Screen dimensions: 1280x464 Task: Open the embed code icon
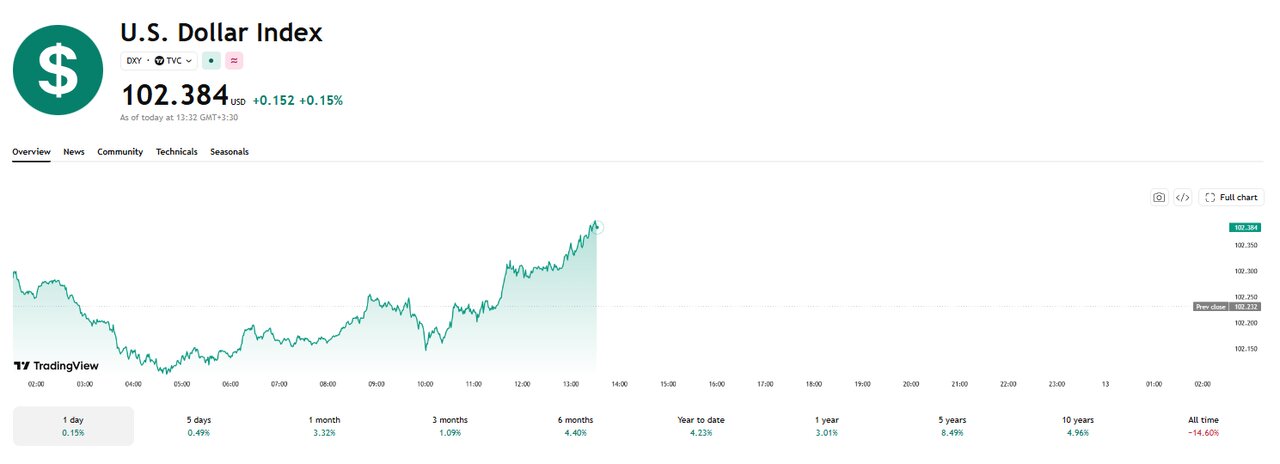point(1182,198)
